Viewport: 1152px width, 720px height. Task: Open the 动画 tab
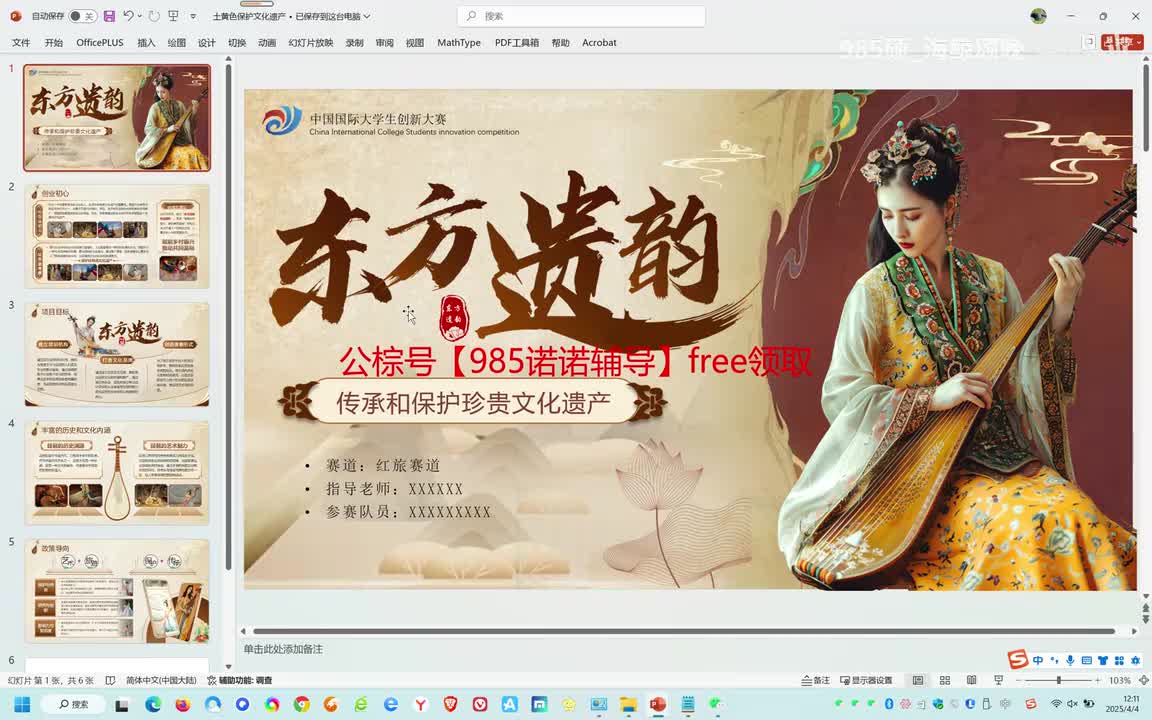coord(267,43)
